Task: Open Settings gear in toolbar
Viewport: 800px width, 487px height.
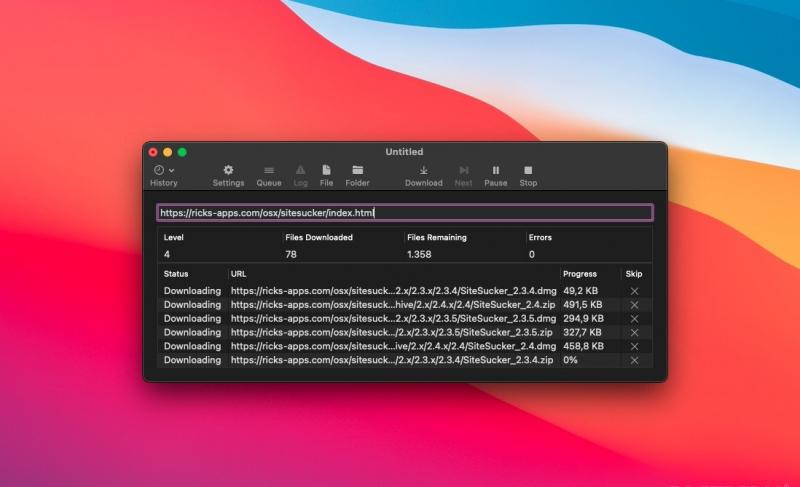Action: [x=228, y=170]
